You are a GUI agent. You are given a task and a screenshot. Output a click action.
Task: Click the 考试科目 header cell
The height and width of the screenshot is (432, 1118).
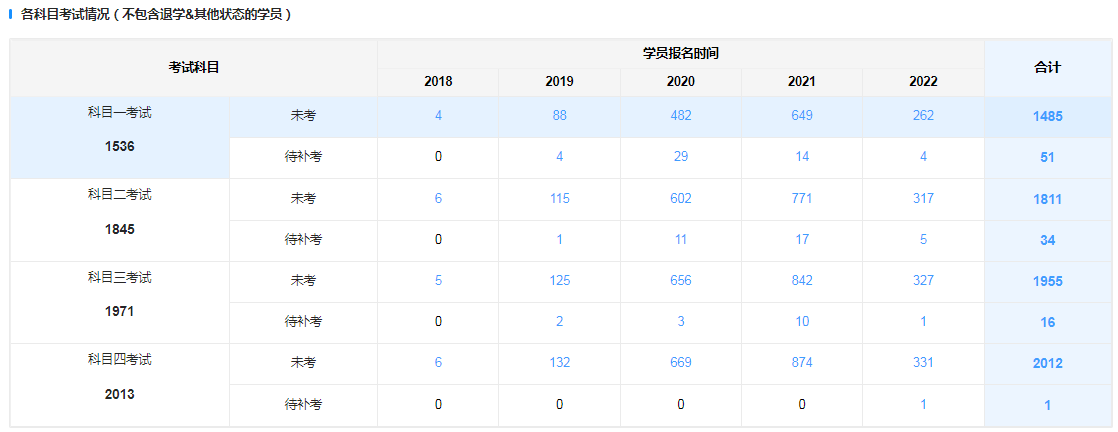[x=193, y=68]
